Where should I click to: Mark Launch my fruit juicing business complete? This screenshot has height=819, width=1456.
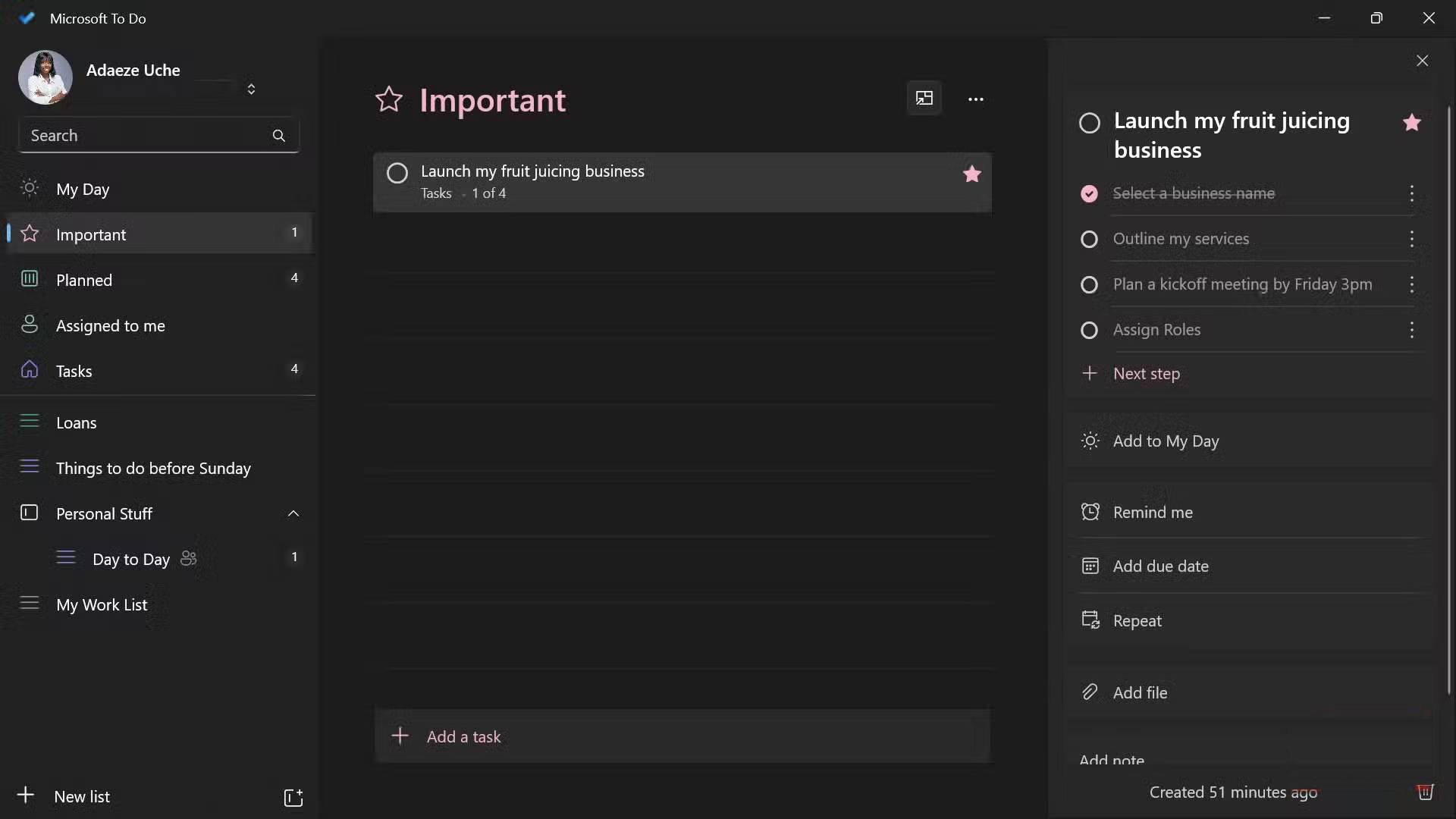[397, 173]
